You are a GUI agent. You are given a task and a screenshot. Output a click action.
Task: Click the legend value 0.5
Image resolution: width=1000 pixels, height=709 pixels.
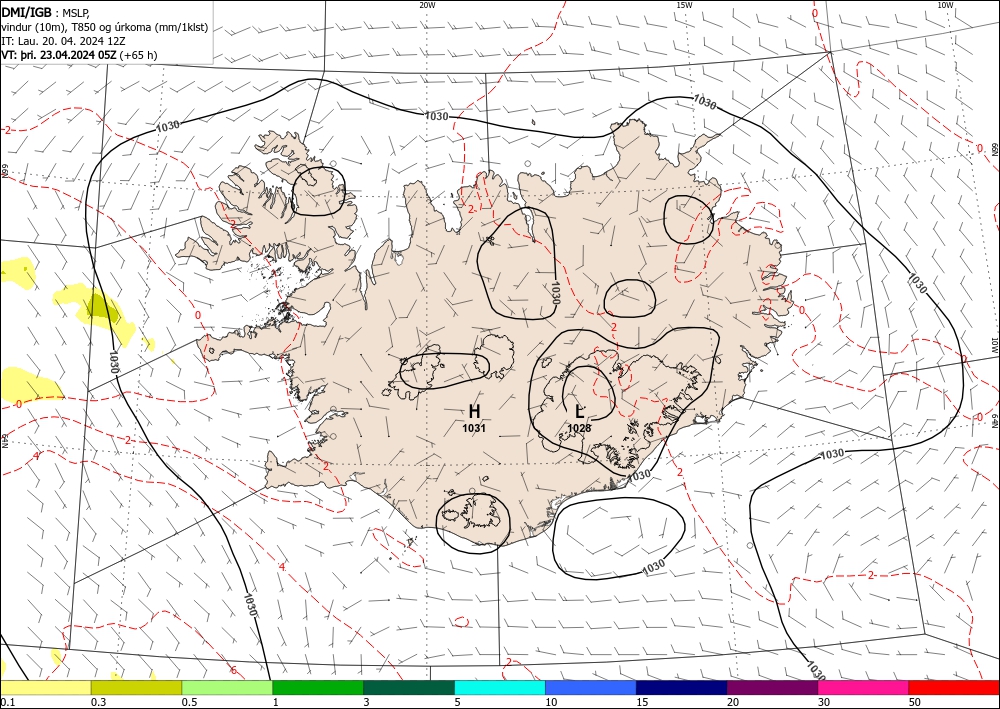[189, 702]
